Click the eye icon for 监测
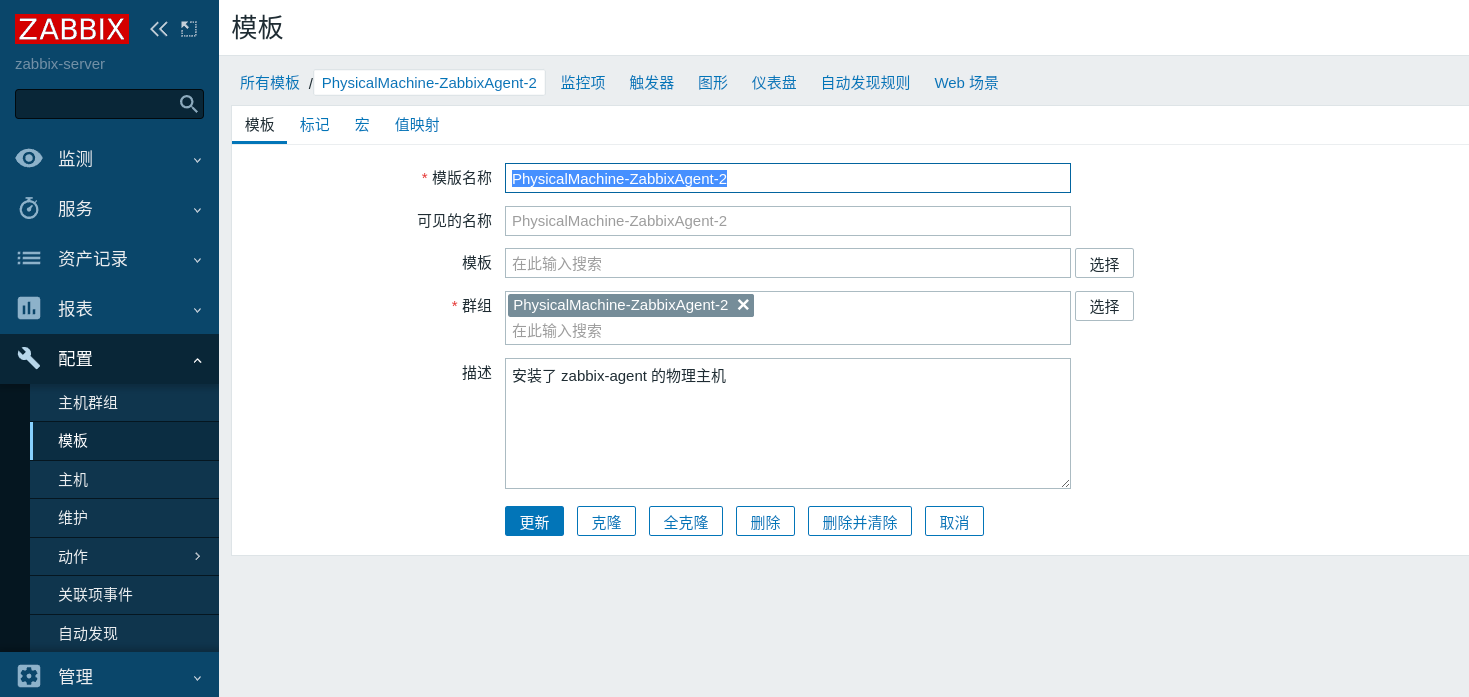Viewport: 1469px width, 697px height. click(x=29, y=158)
